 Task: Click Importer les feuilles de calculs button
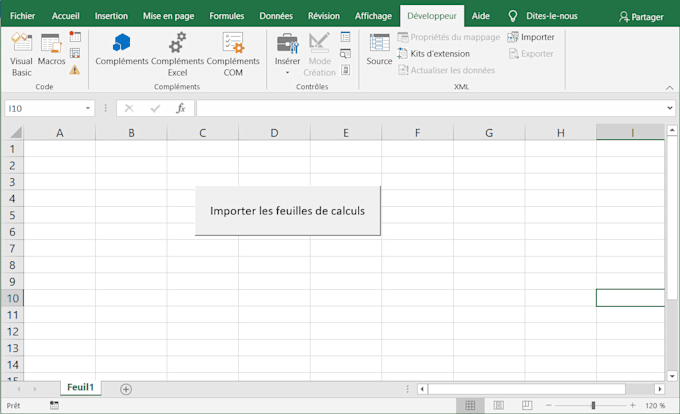coord(288,211)
